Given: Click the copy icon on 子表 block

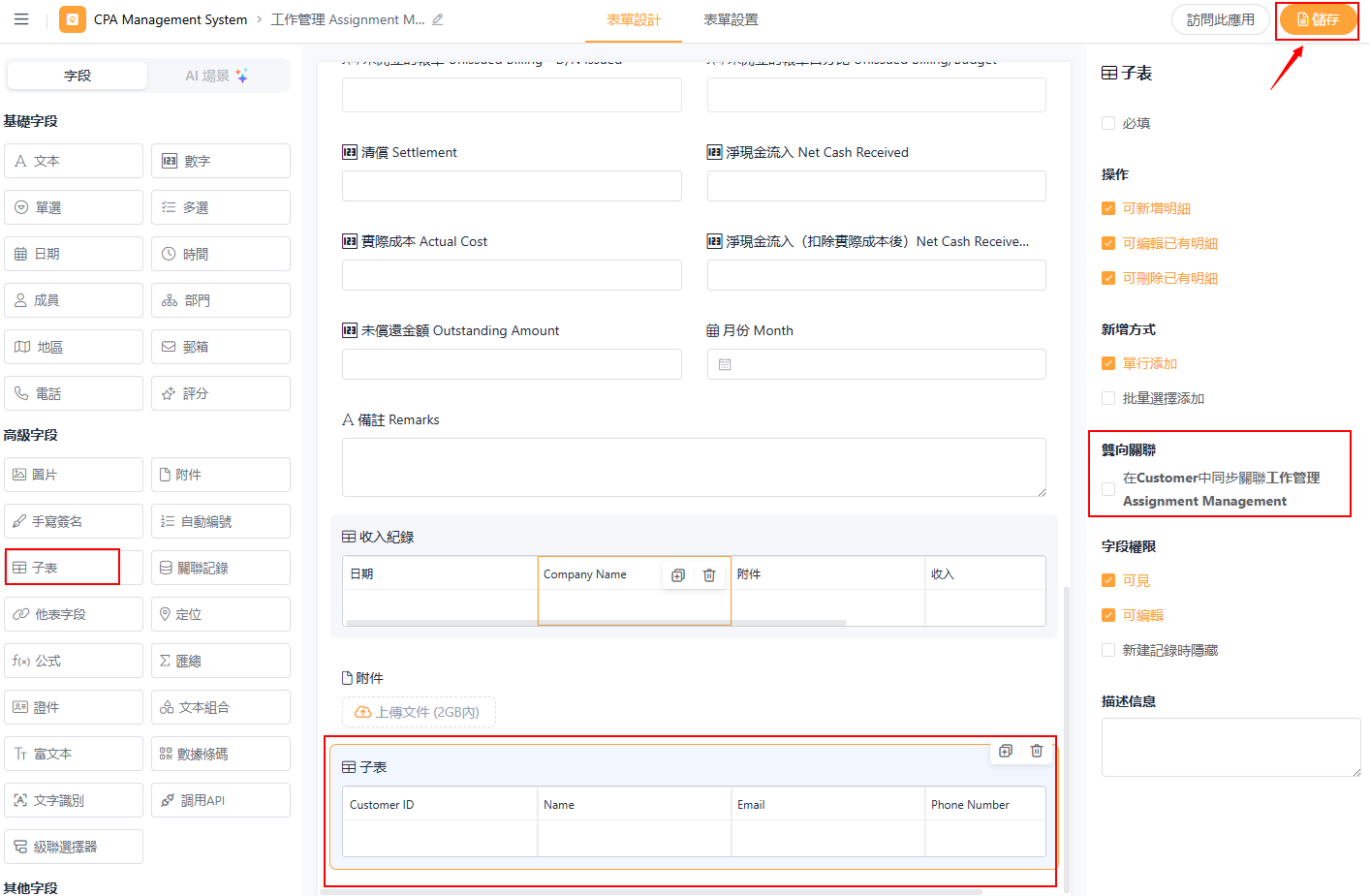Looking at the screenshot, I should (x=1006, y=751).
